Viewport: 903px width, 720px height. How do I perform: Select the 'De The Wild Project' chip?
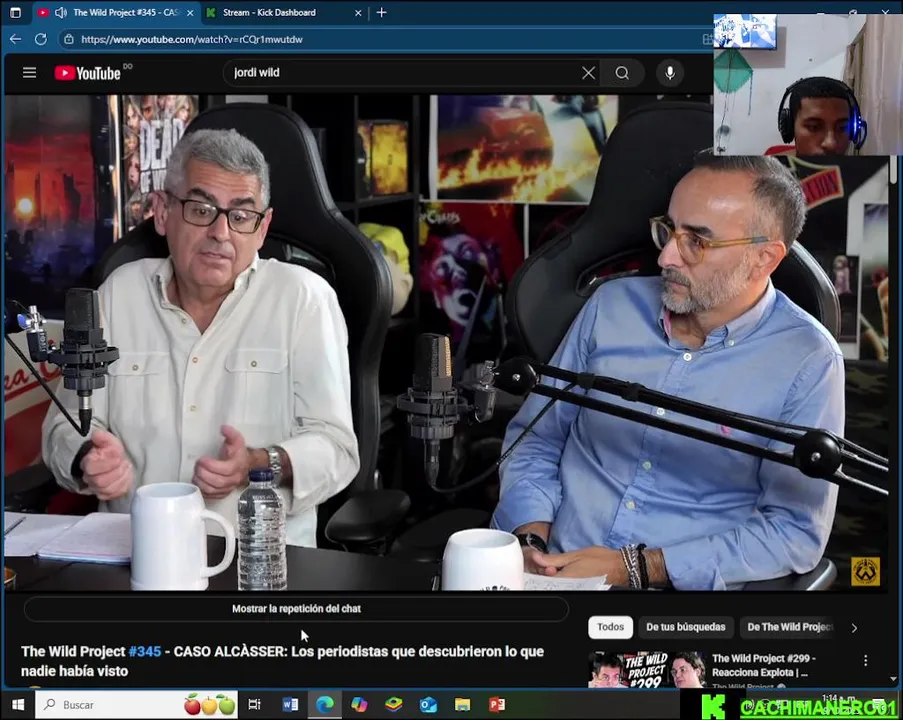click(x=788, y=627)
